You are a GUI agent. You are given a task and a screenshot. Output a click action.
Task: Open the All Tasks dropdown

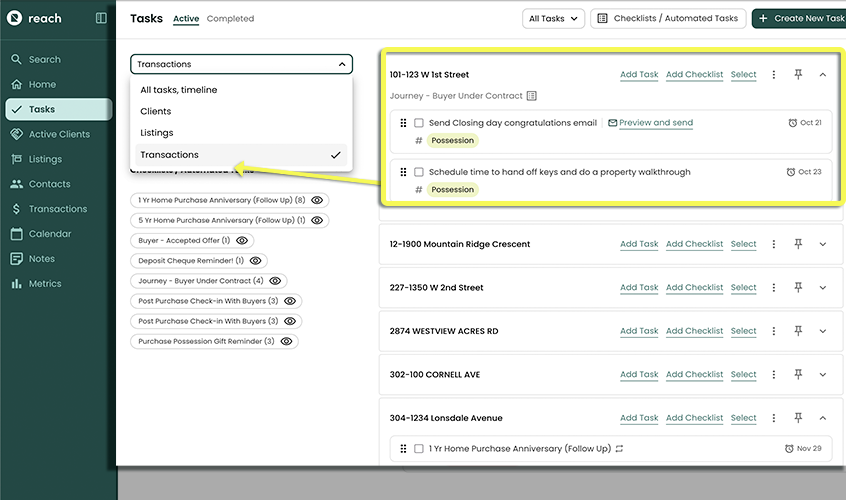553,18
